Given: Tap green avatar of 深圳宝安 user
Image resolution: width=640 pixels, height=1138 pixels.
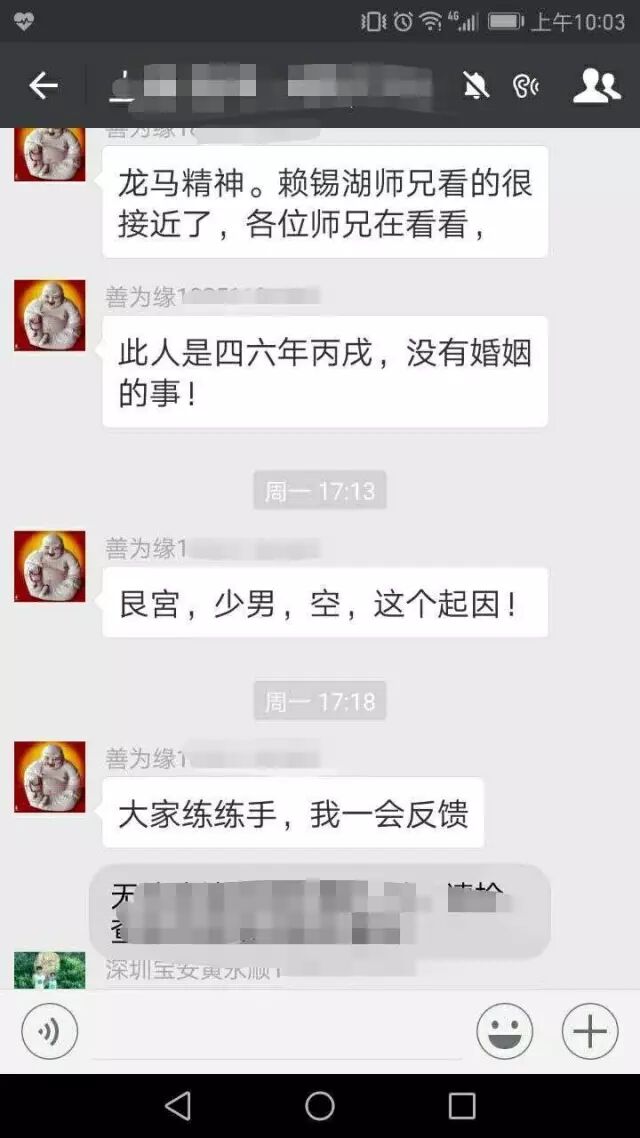Looking at the screenshot, I should [x=49, y=970].
